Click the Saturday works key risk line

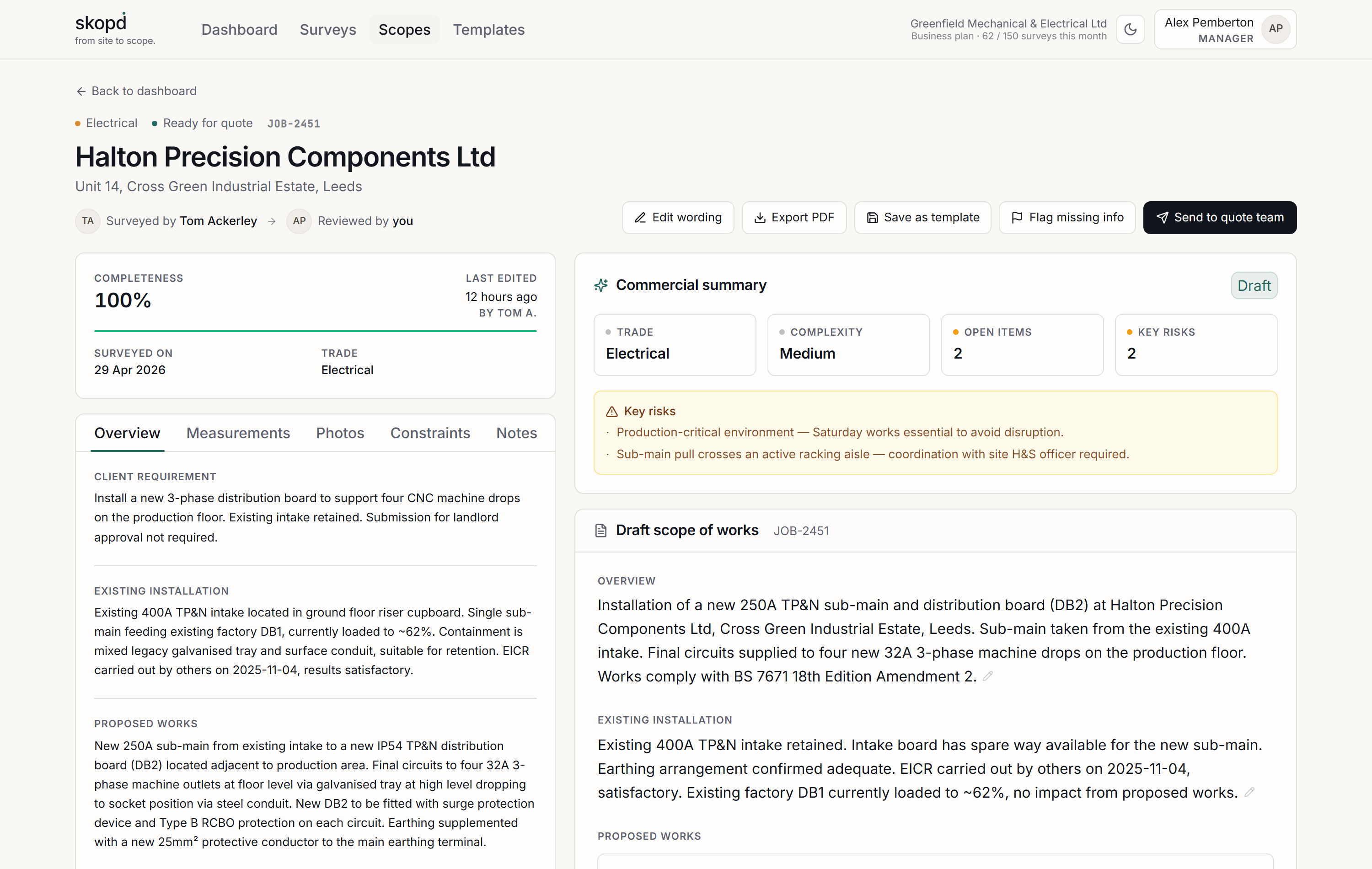tap(840, 433)
